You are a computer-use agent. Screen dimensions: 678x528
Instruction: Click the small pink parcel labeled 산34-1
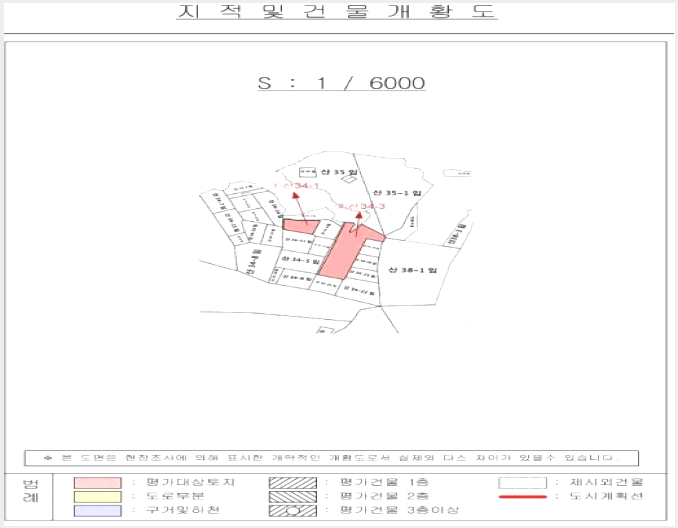(300, 227)
